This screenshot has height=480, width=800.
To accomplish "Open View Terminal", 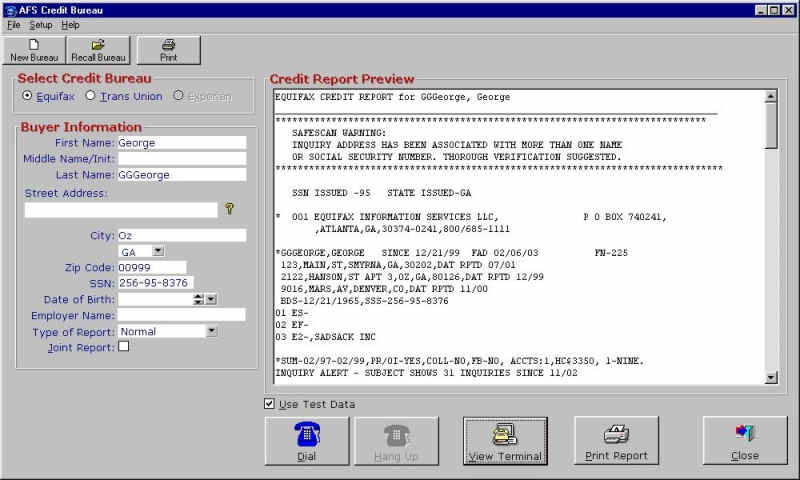I will pos(505,441).
